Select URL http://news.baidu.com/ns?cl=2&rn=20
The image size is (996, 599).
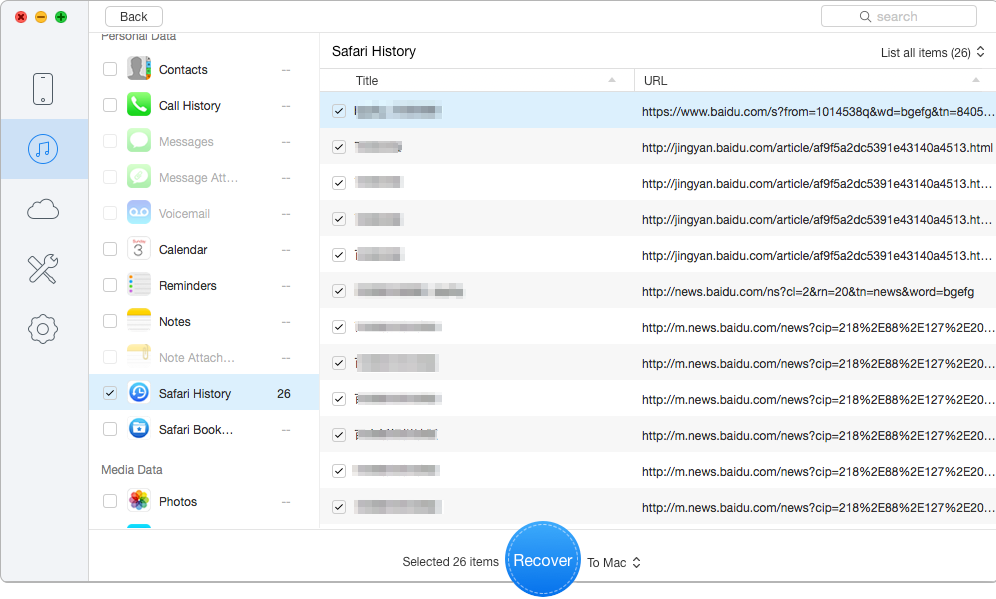click(x=807, y=292)
